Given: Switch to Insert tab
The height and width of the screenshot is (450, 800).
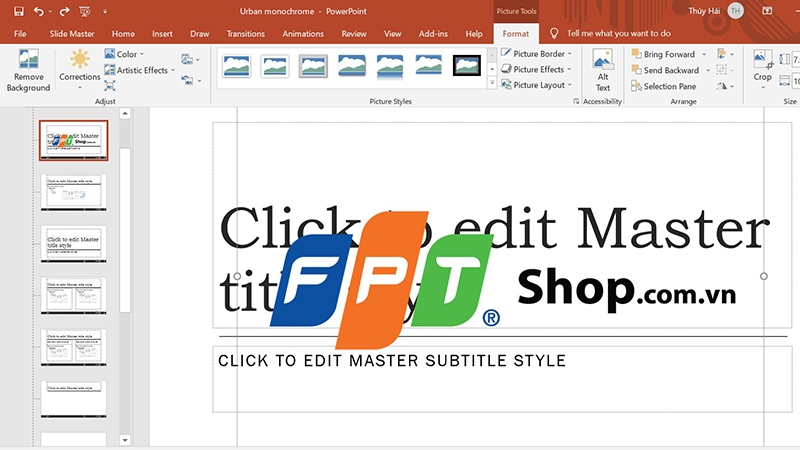Looking at the screenshot, I should tap(162, 34).
